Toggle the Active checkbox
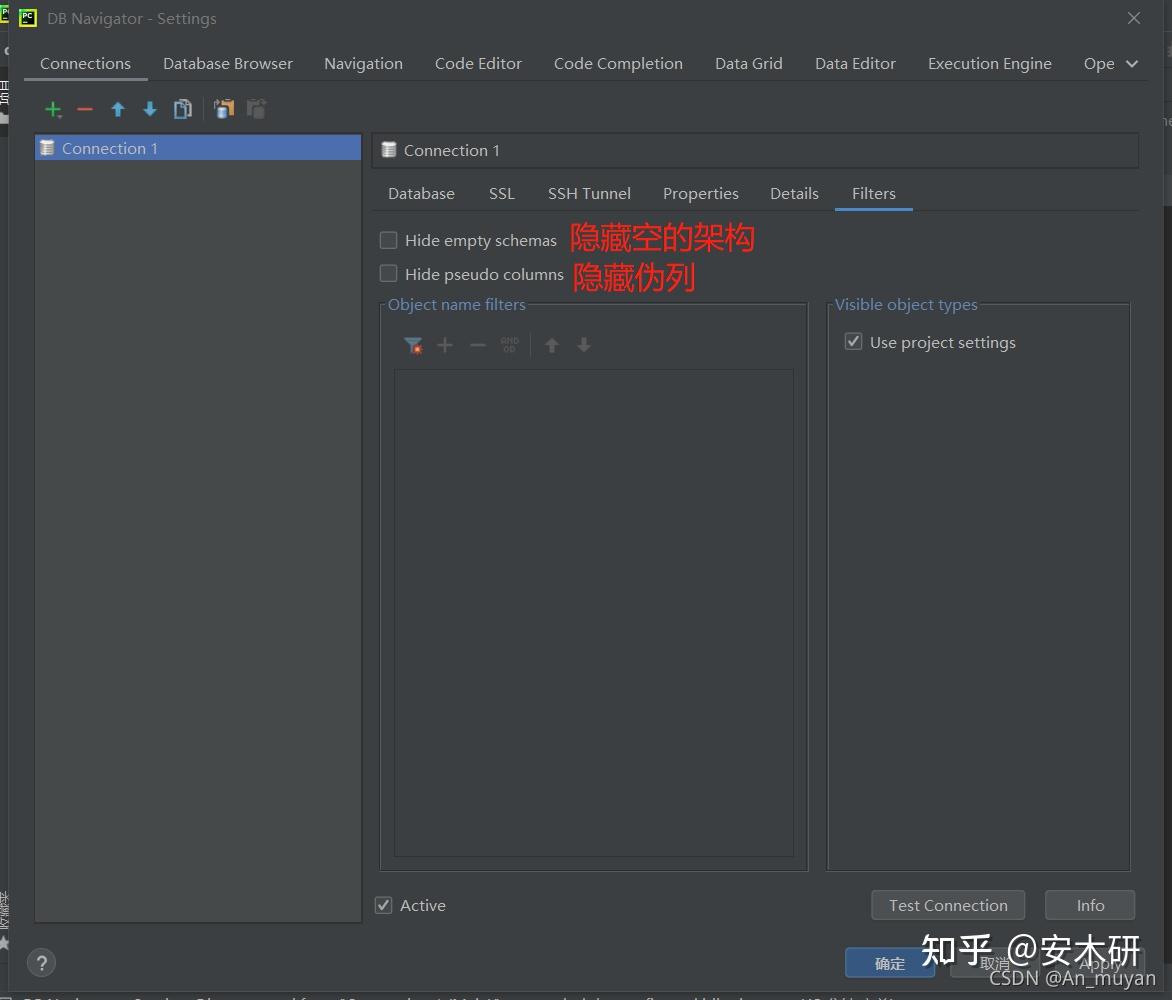This screenshot has height=1000, width=1172. tap(383, 905)
